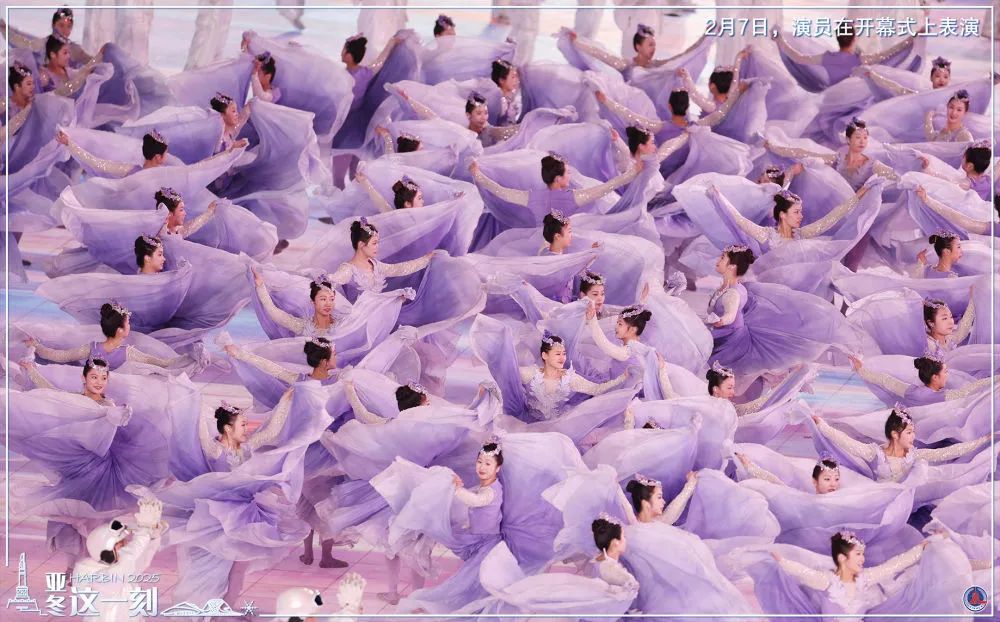Screen dimensions: 1000x622
Task: Click the white panda mascot head at bottom left
Action: point(110,542)
